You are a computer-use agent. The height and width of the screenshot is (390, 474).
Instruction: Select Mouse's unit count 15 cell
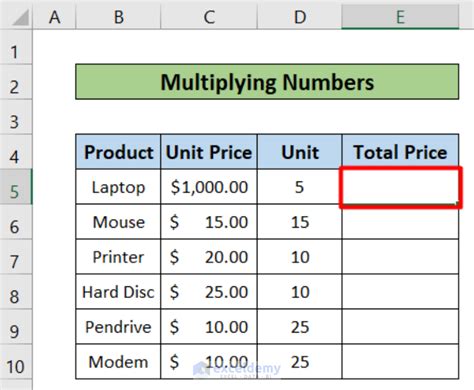300,222
